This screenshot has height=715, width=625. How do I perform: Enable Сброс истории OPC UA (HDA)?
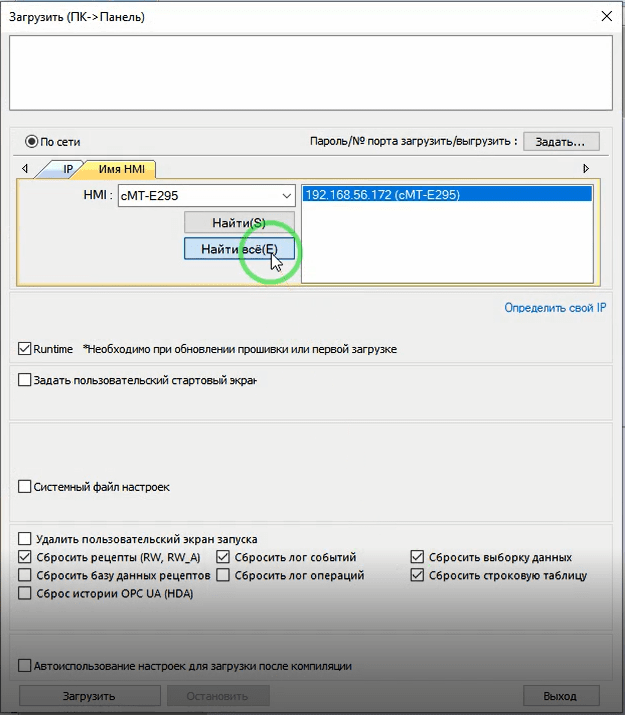[25, 593]
